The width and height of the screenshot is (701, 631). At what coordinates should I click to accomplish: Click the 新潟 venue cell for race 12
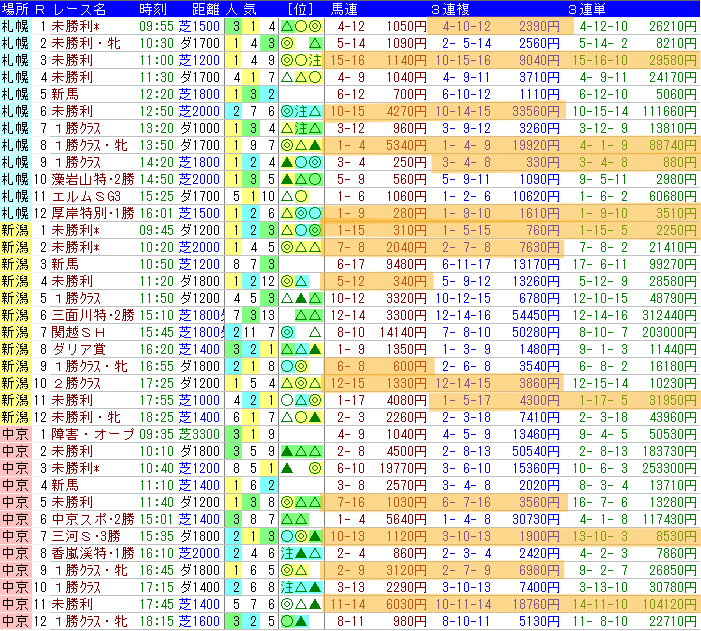(15, 417)
